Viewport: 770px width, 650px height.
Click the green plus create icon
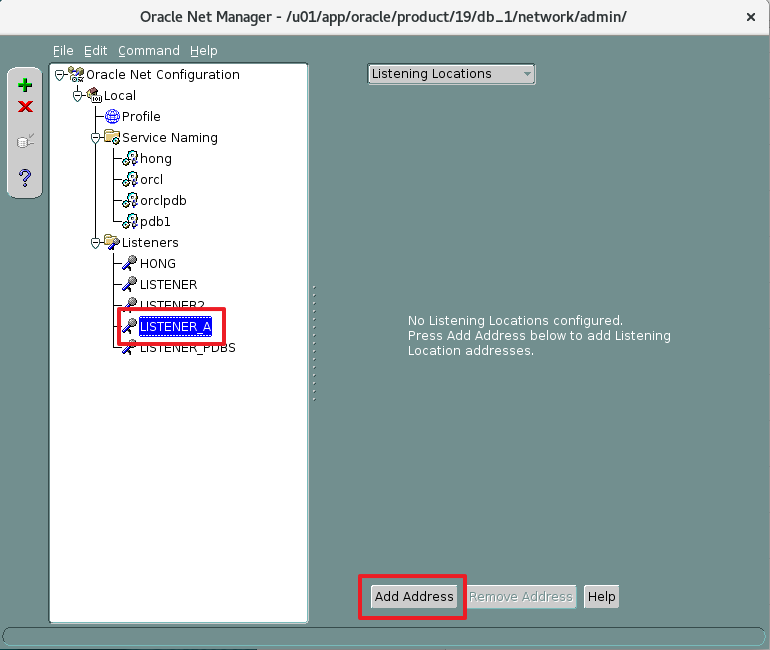[x=25, y=85]
